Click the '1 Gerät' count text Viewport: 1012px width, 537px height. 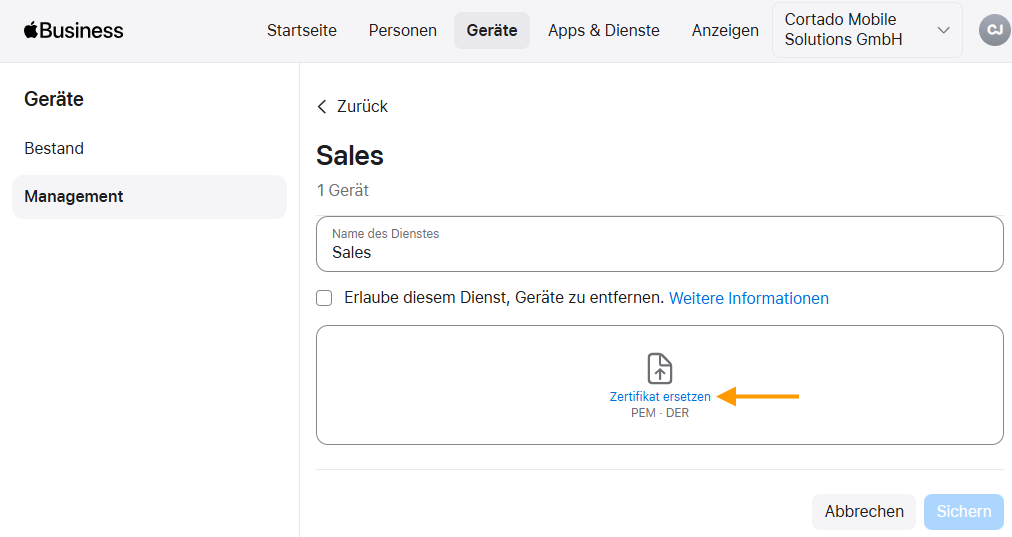tap(343, 190)
